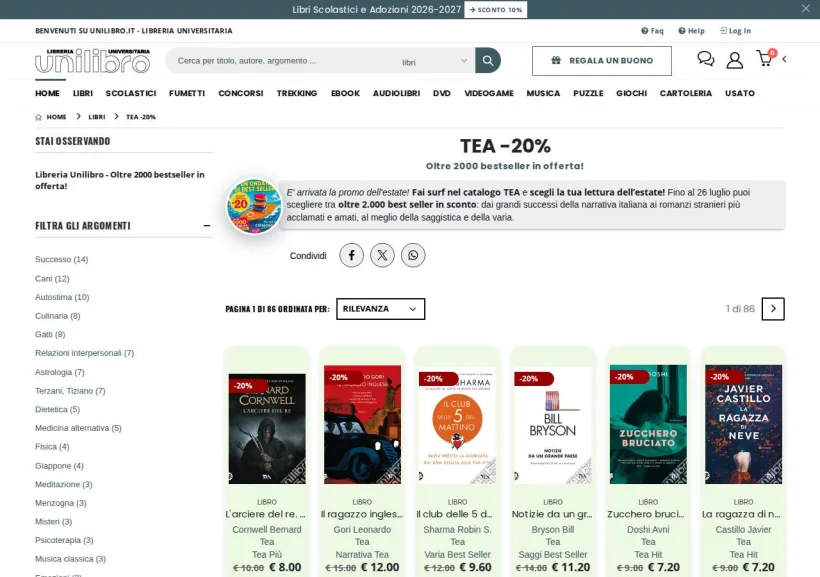Image resolution: width=820 pixels, height=577 pixels.
Task: Select LIBRI in the main menu
Action: 83,93
